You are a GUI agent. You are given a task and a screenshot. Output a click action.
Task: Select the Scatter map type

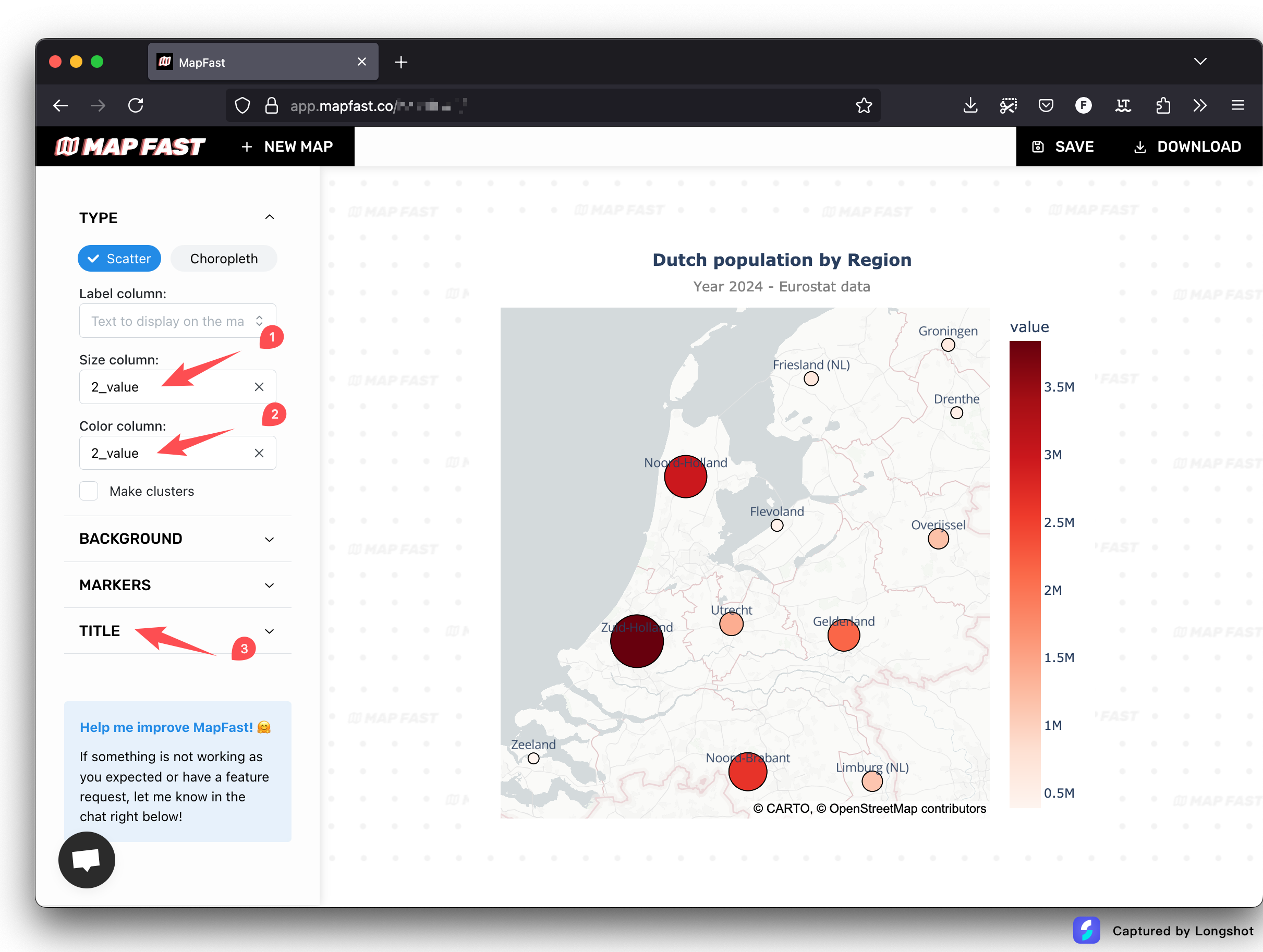[x=119, y=259]
